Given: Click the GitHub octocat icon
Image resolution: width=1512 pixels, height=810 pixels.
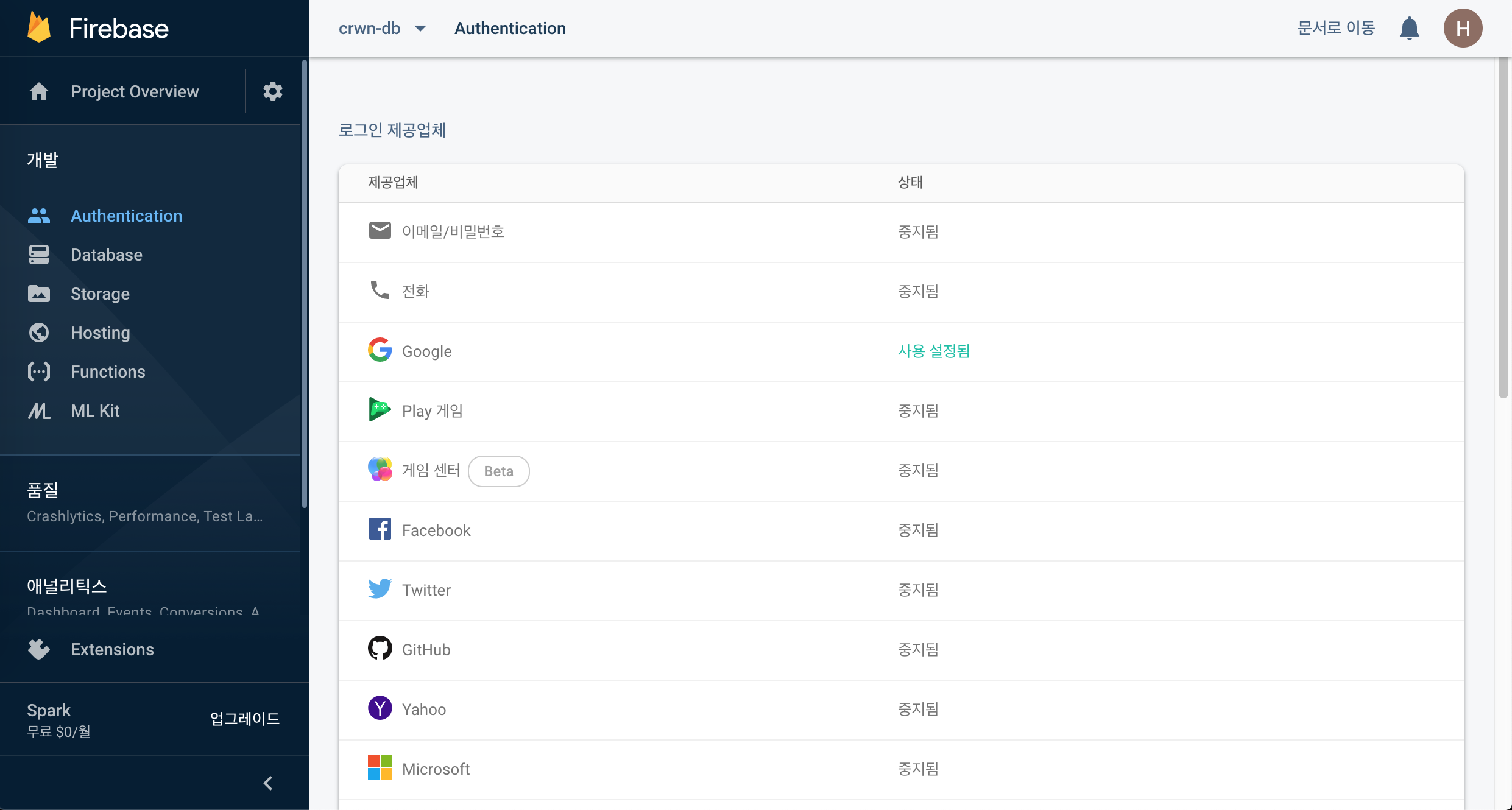Looking at the screenshot, I should click(x=380, y=649).
